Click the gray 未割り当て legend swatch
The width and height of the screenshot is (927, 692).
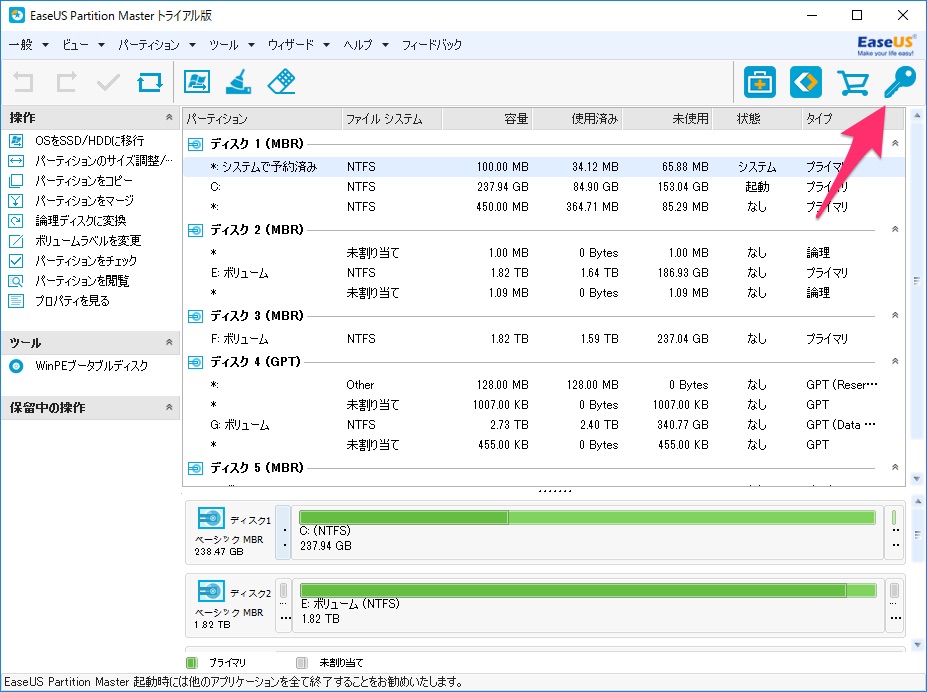click(x=302, y=662)
